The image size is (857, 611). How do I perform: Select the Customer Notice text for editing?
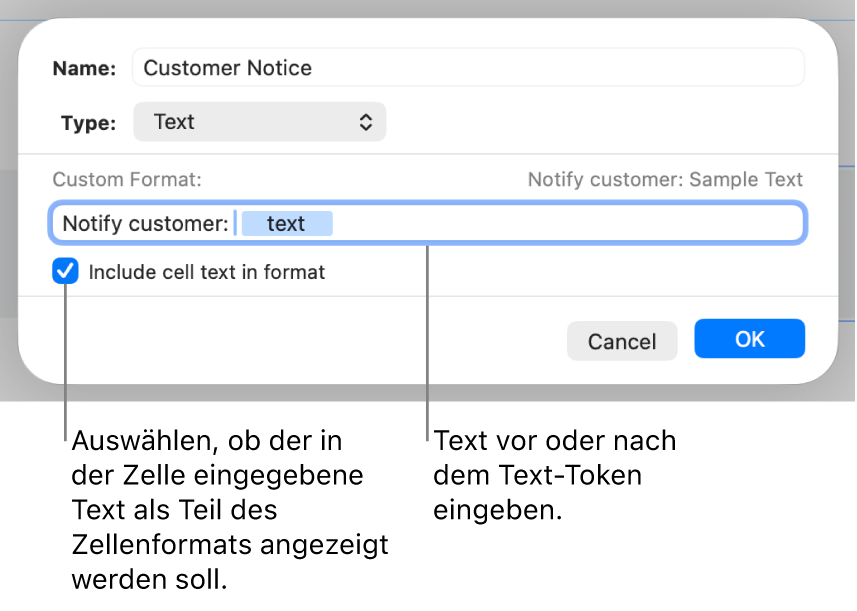[228, 67]
